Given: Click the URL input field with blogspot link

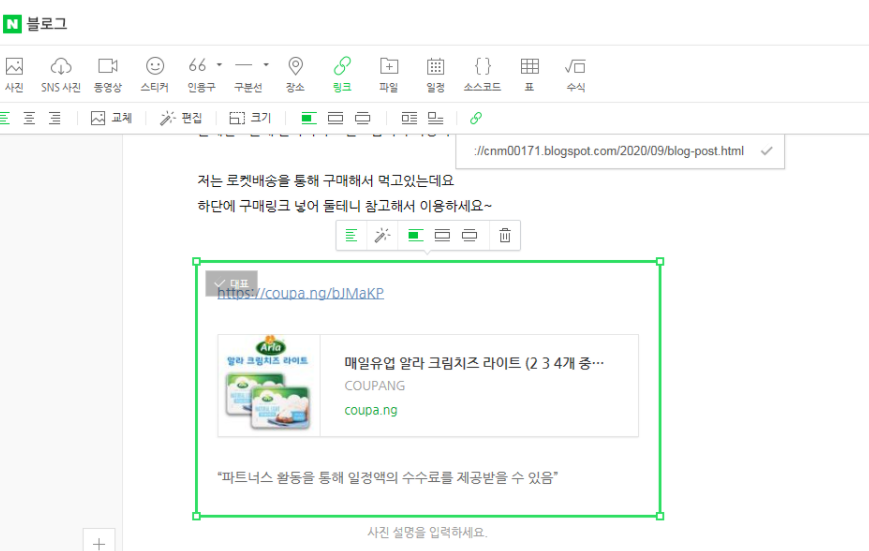Looking at the screenshot, I should pos(609,151).
